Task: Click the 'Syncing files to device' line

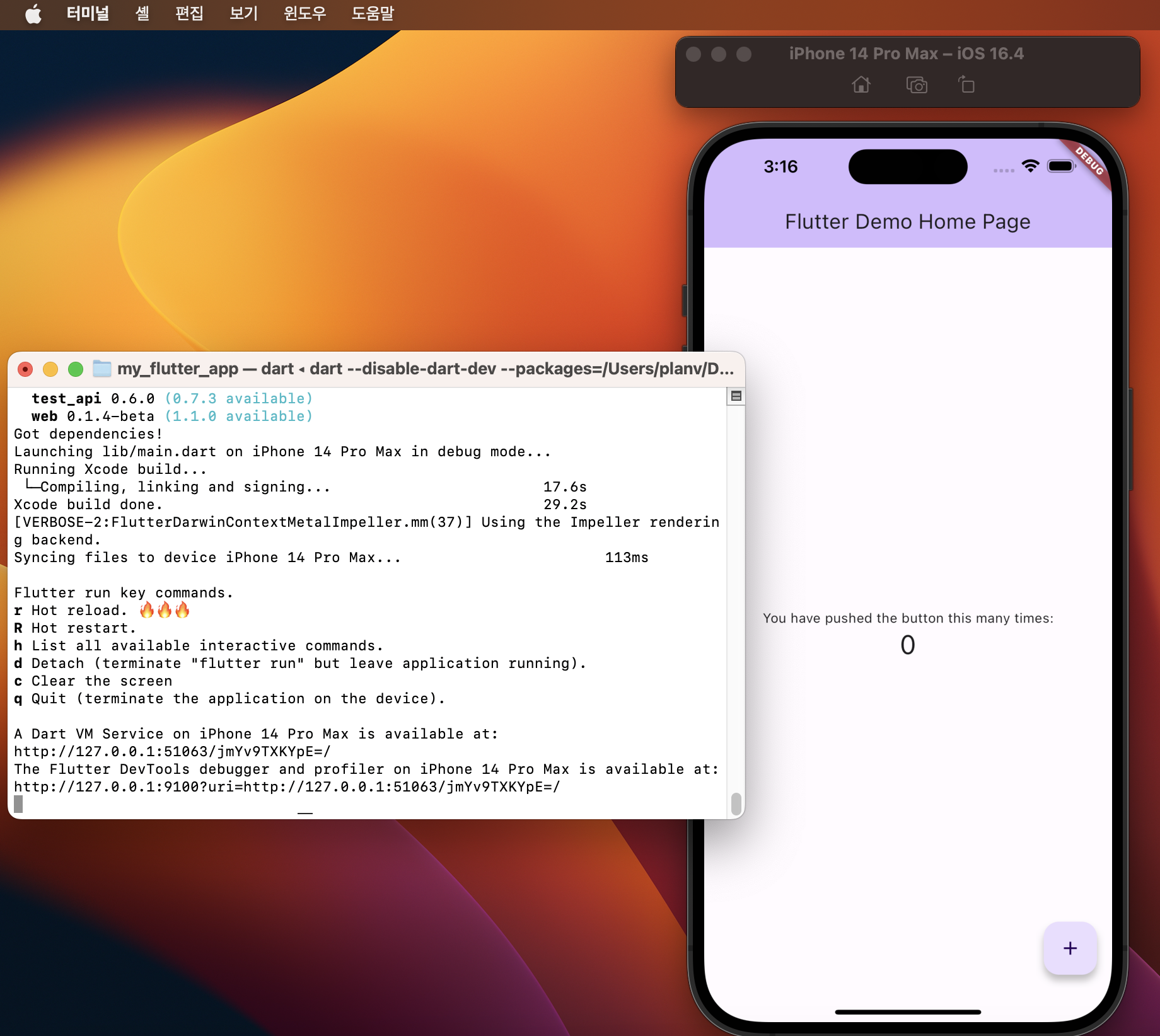Action: pyautogui.click(x=331, y=558)
